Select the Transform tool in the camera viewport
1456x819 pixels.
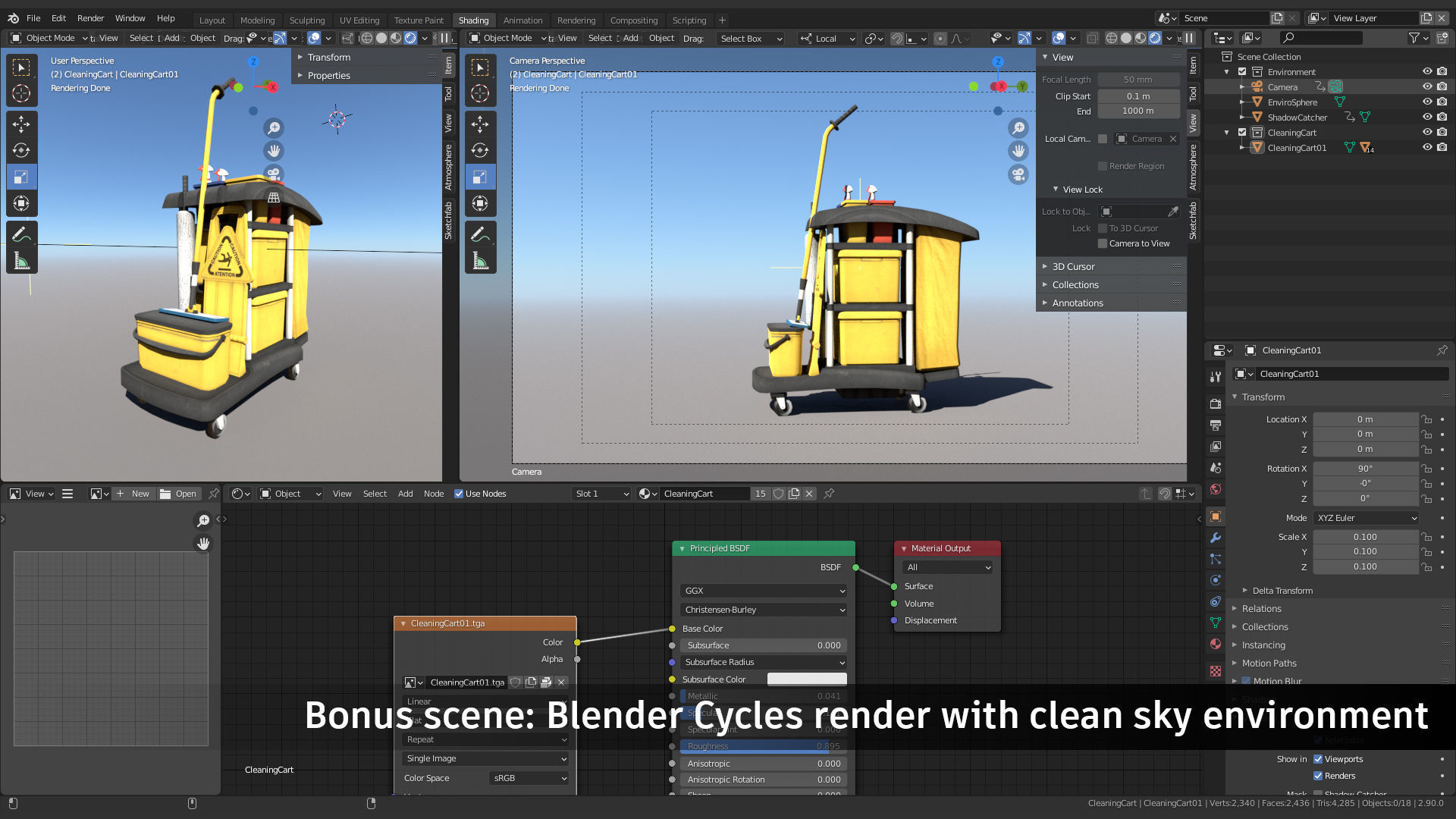(480, 203)
